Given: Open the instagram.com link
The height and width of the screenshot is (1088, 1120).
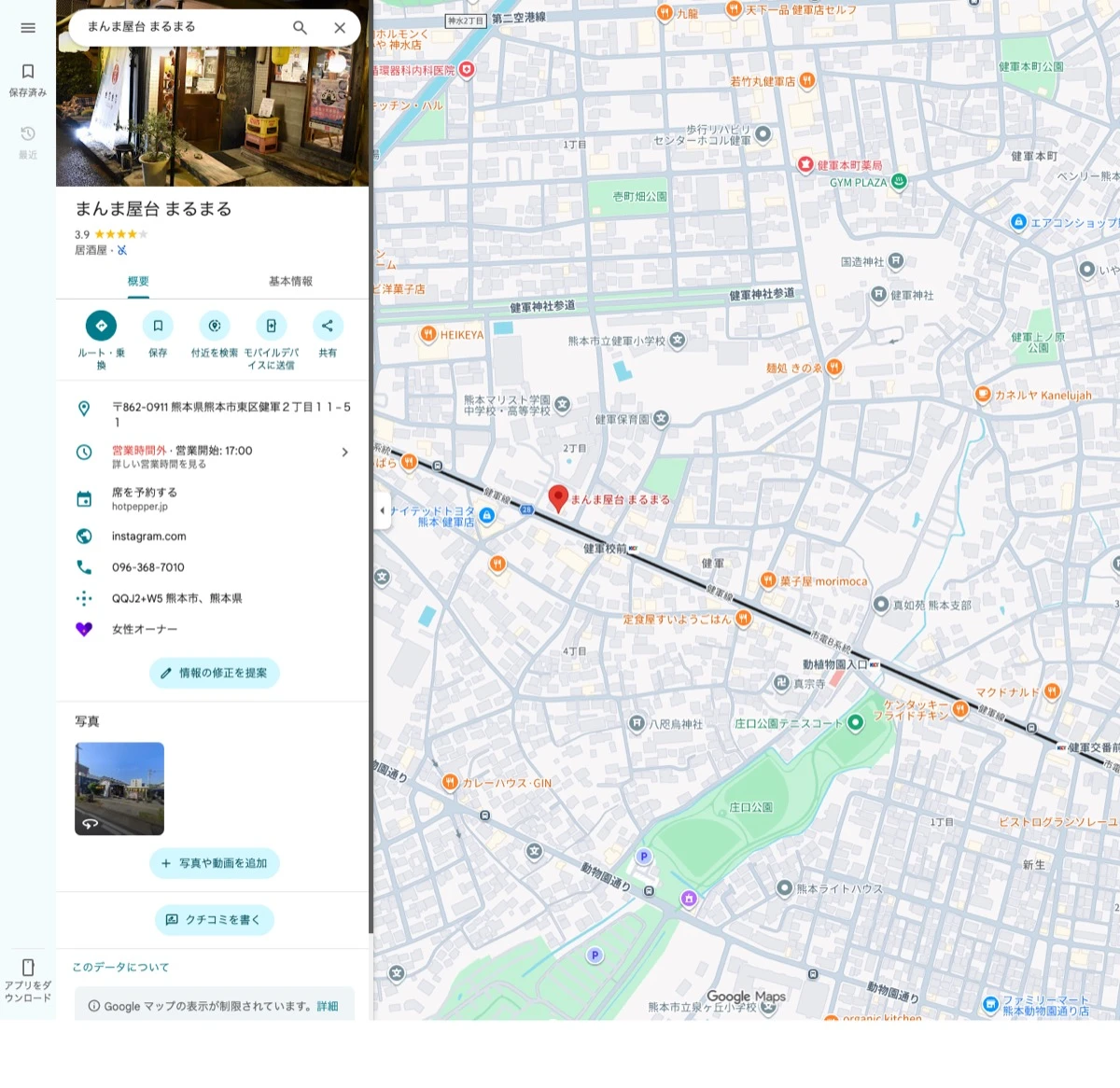Looking at the screenshot, I should point(148,536).
